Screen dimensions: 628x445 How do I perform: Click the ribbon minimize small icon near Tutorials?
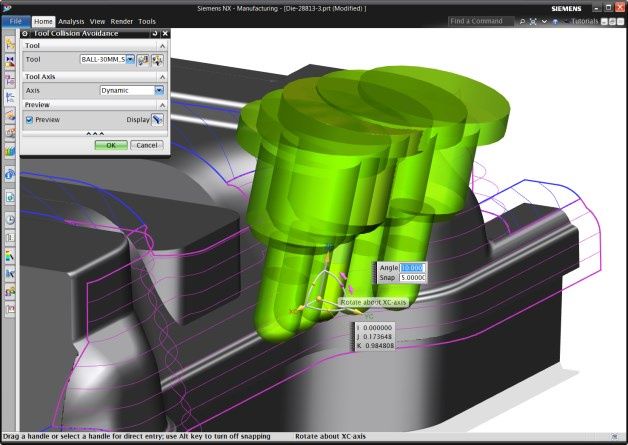coord(604,22)
